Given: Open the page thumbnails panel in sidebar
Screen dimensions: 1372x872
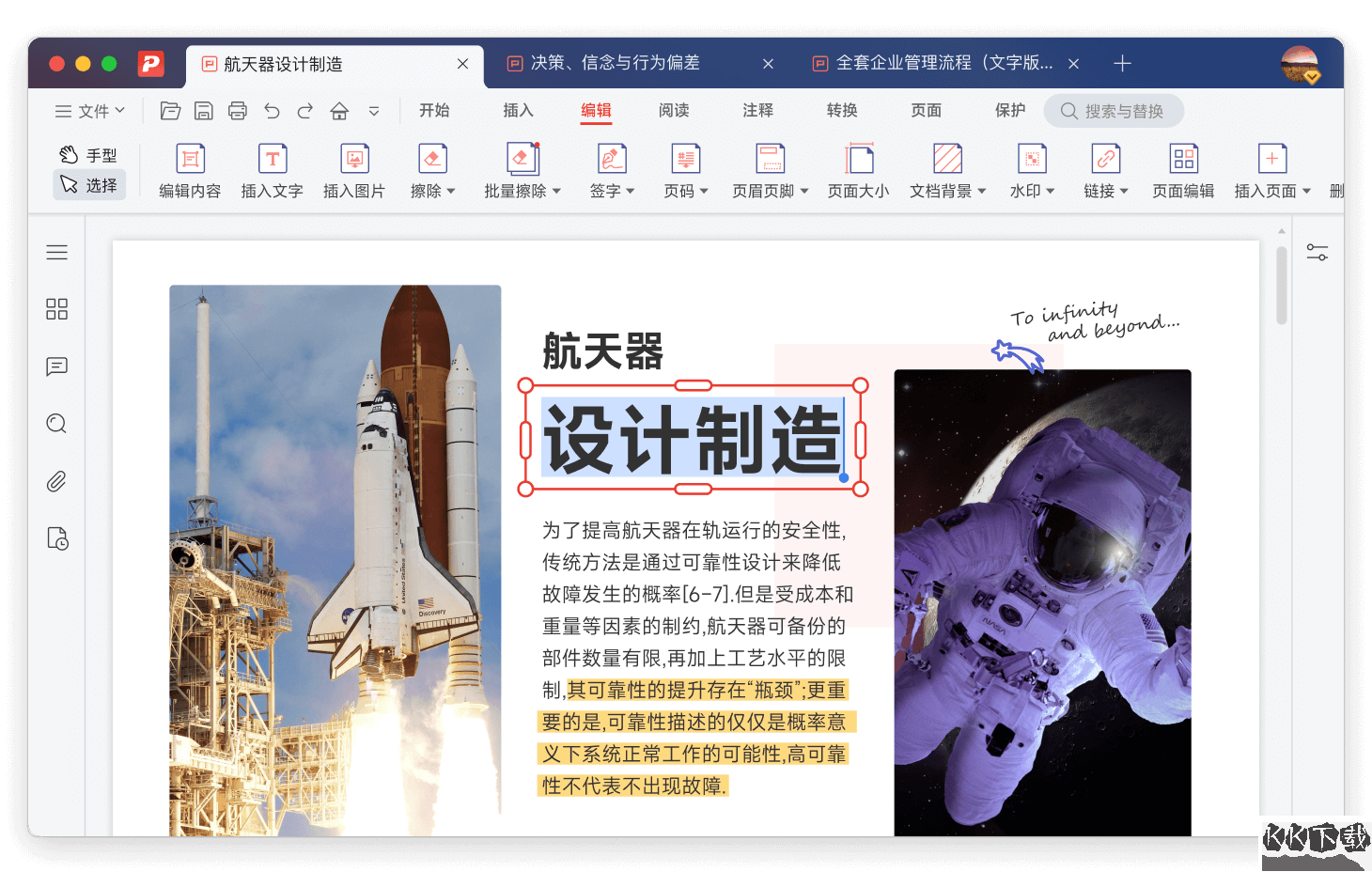Looking at the screenshot, I should (56, 308).
